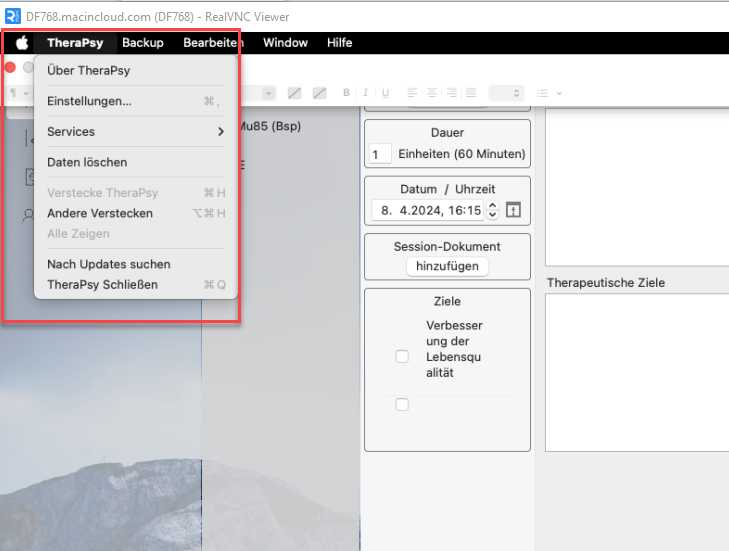The width and height of the screenshot is (729, 551).
Task: Align text to the right
Action: pos(451,93)
